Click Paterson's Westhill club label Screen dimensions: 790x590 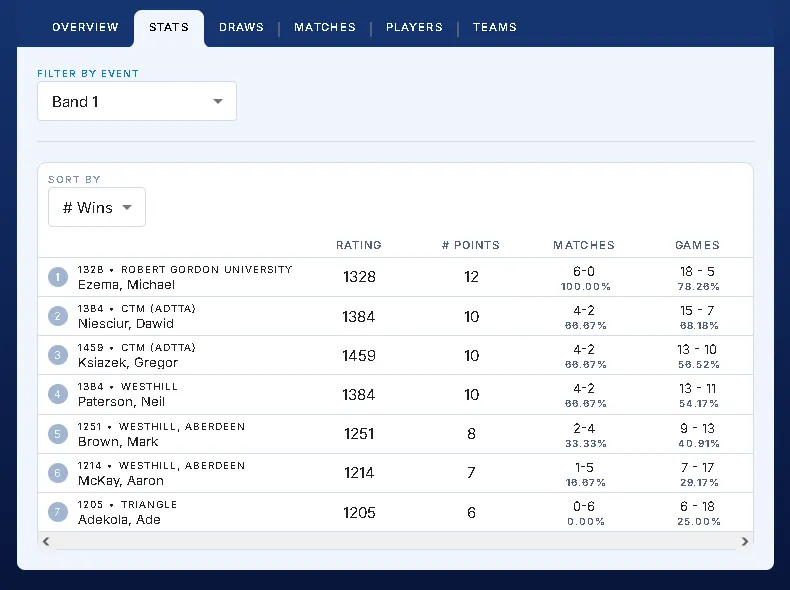point(149,386)
